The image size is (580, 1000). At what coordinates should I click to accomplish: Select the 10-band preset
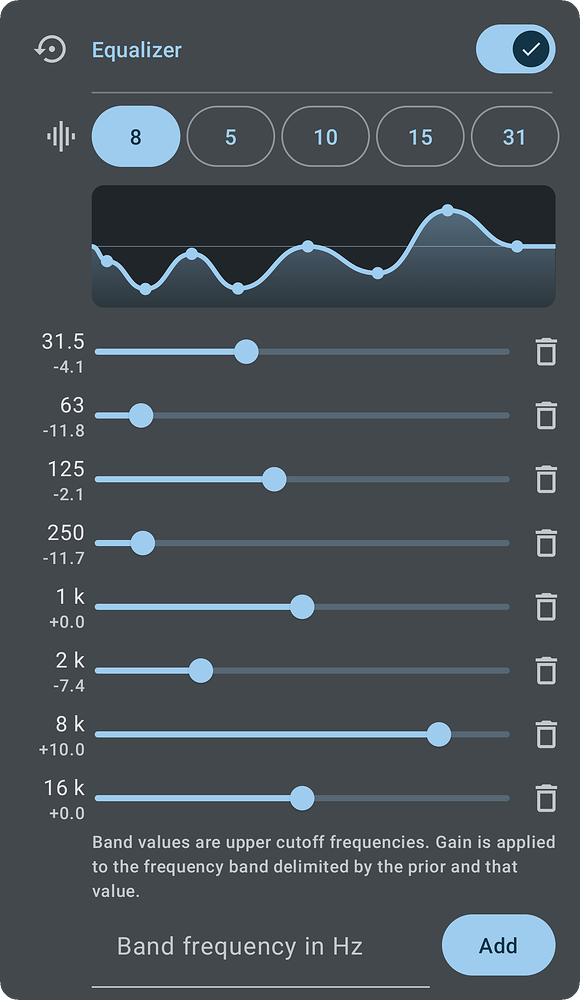point(325,137)
